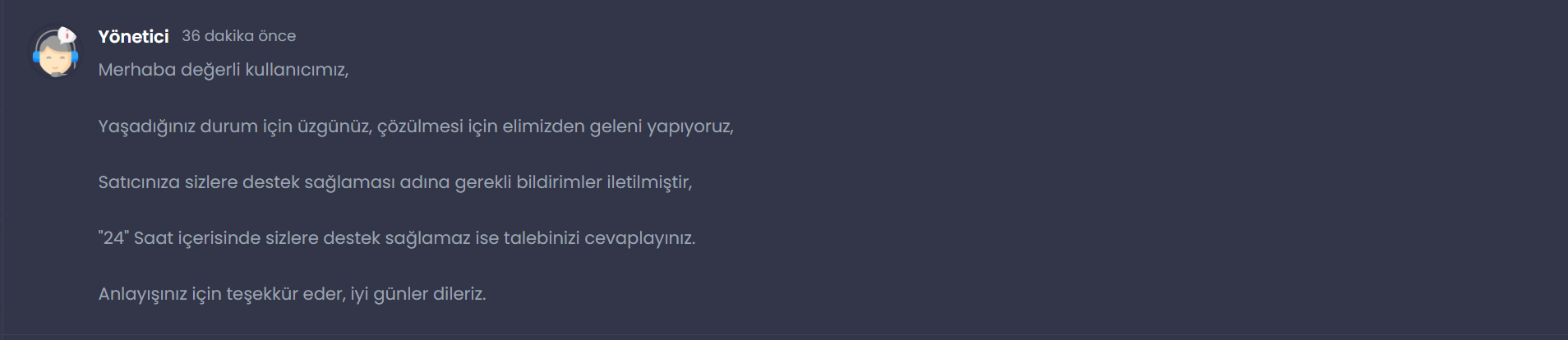Open the Yönetici username profile link
This screenshot has height=340, width=1568.
pos(133,36)
